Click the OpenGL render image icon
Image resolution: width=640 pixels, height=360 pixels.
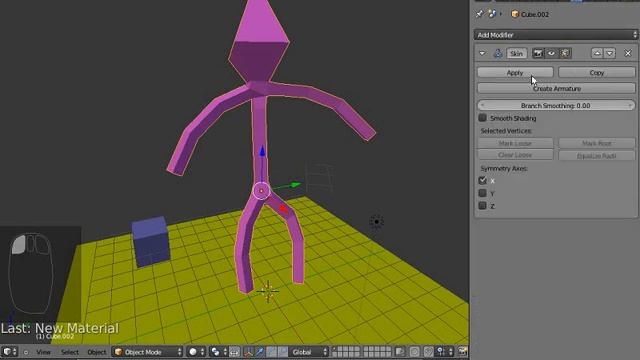tap(462, 352)
